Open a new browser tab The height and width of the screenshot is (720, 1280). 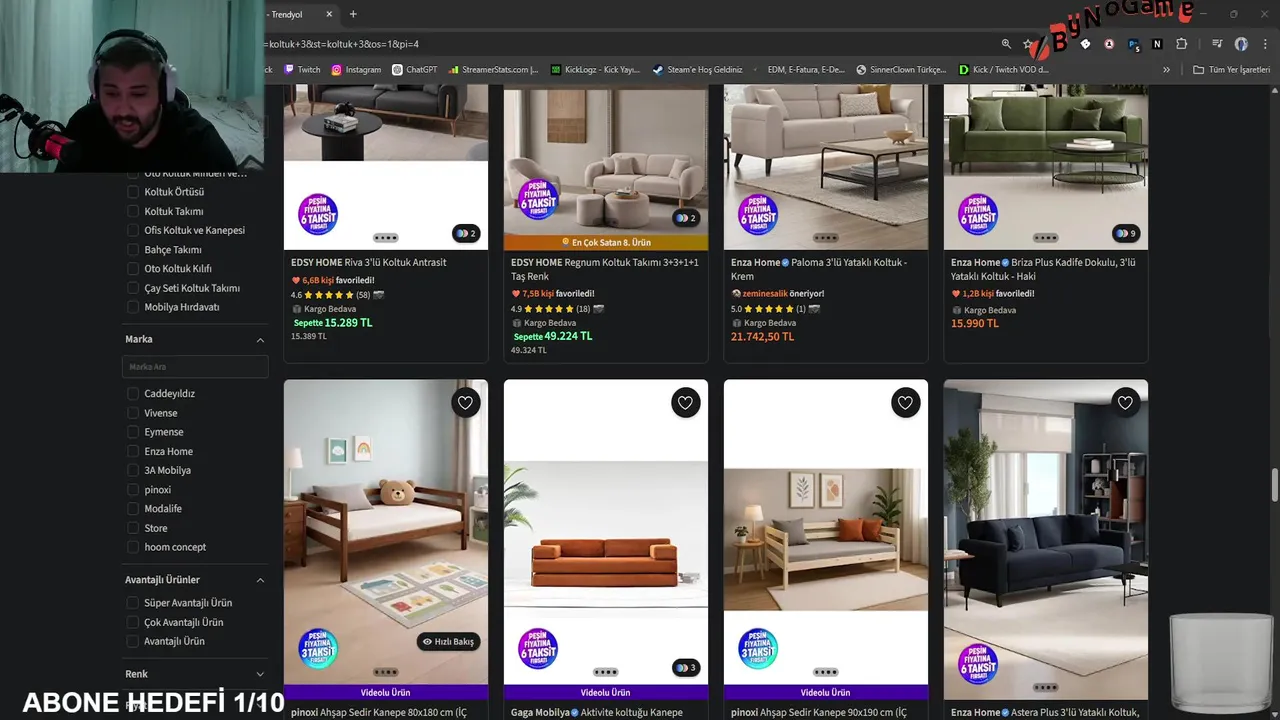353,14
